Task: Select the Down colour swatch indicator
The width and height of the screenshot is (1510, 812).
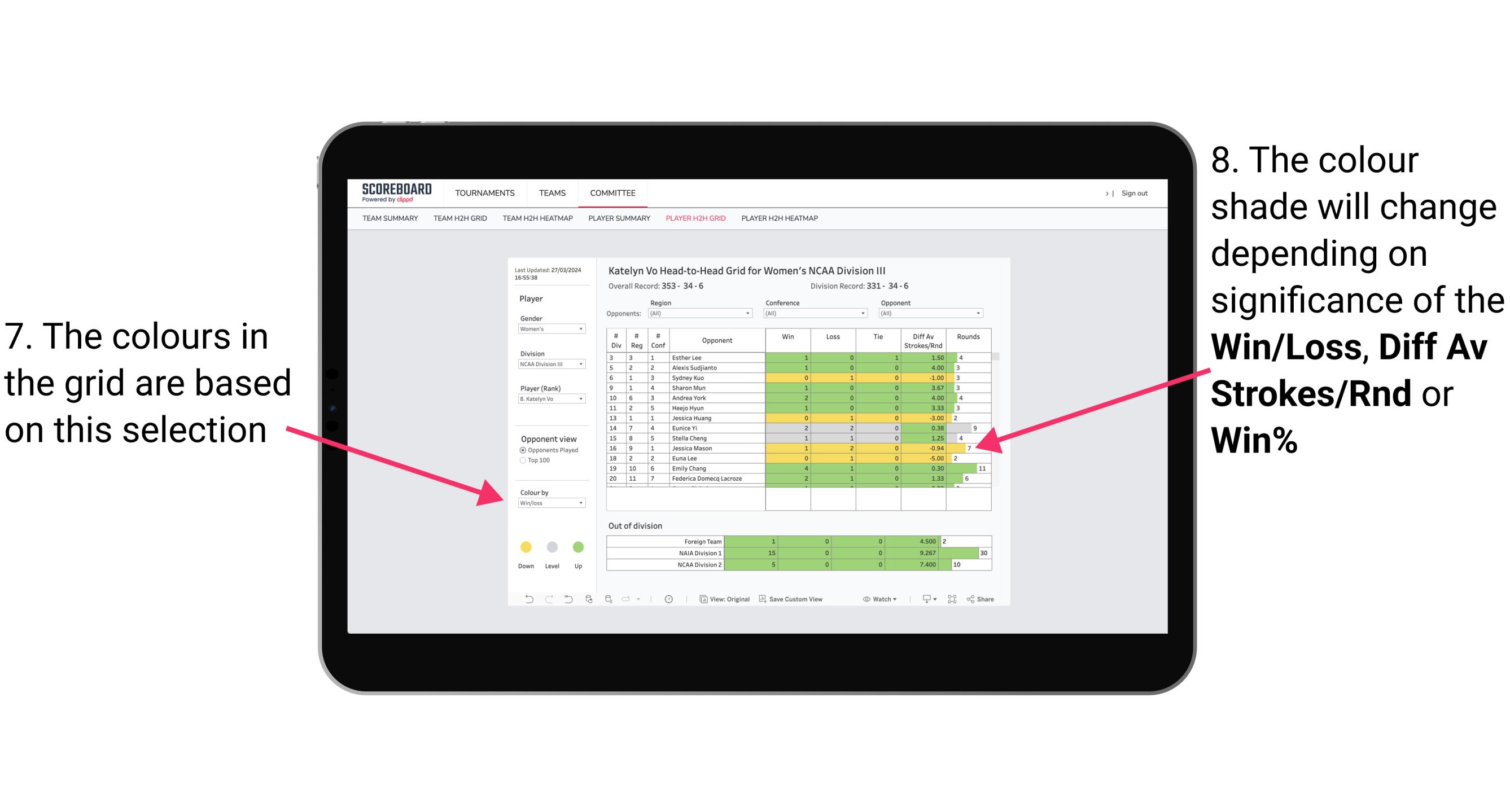Action: point(523,545)
